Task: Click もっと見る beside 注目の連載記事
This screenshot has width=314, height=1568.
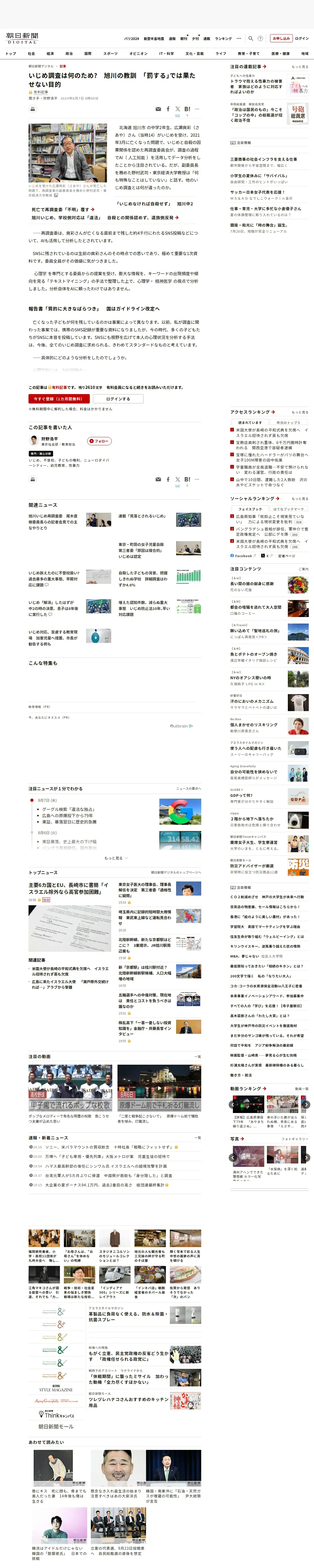Action: click(x=300, y=67)
